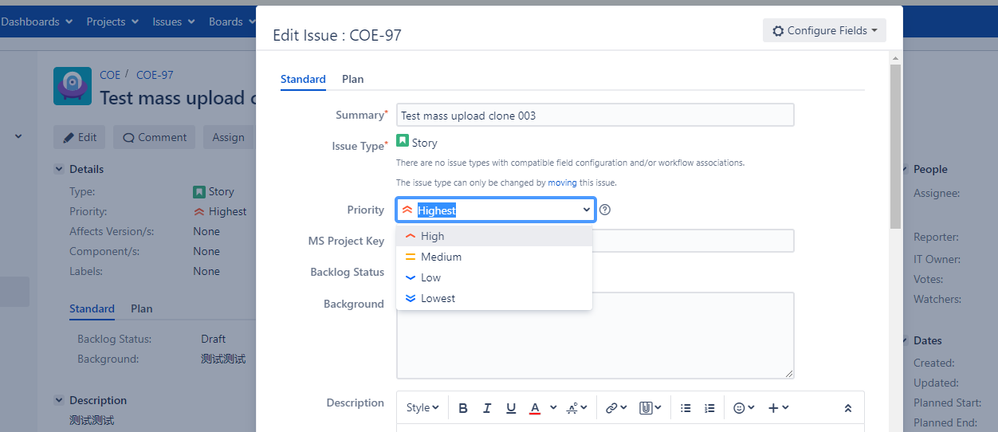Click the priority help question icon
Screen dimensions: 998x432
tap(605, 209)
